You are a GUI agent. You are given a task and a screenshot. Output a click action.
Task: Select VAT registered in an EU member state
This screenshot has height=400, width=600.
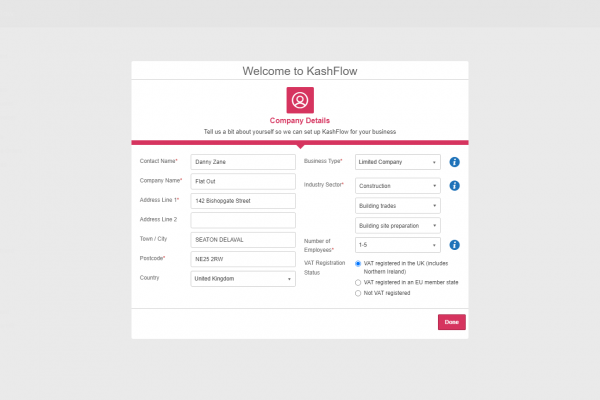point(358,282)
